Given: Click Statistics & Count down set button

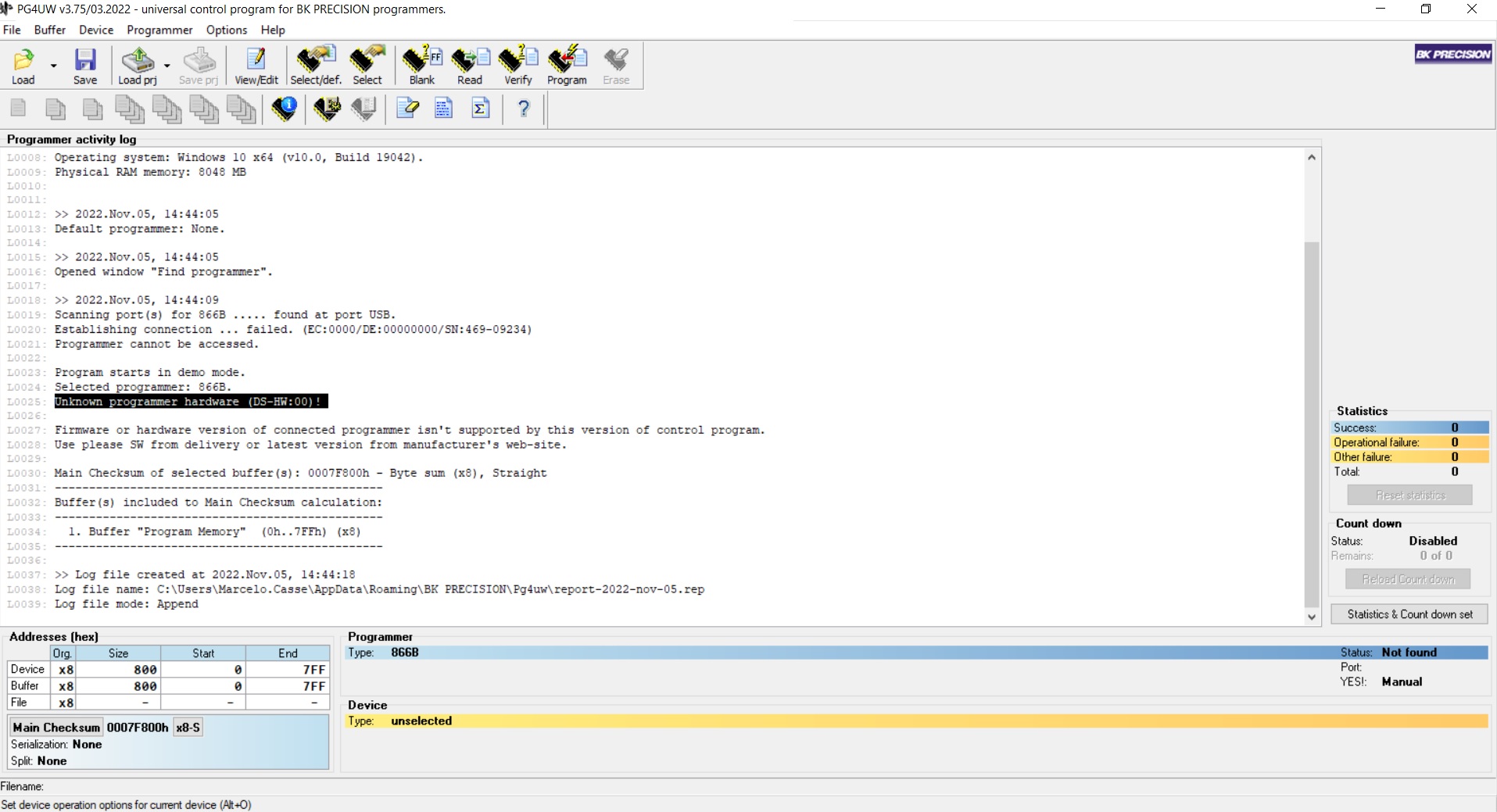Looking at the screenshot, I should 1409,614.
